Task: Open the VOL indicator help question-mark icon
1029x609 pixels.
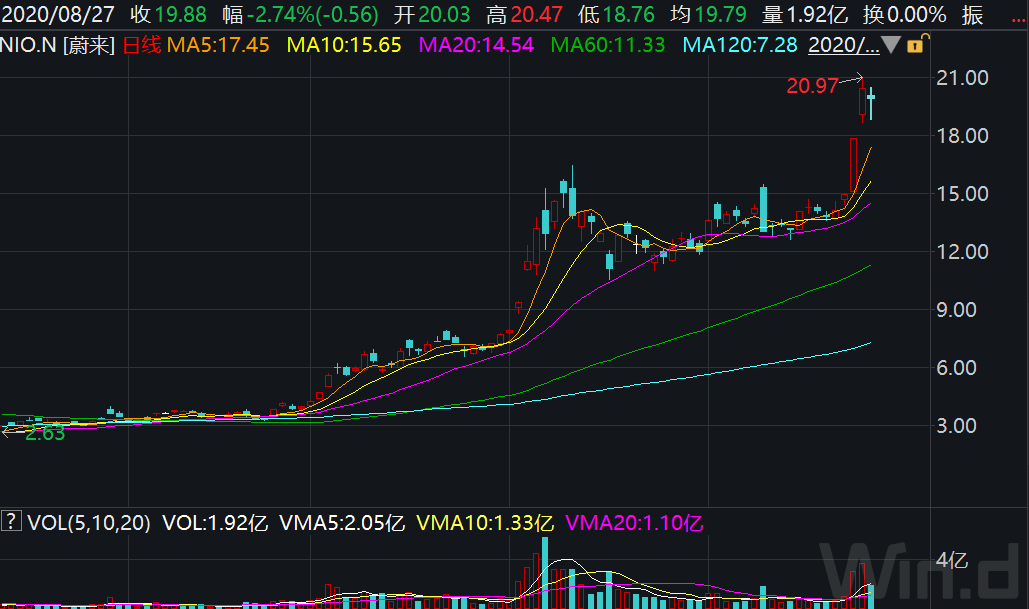Action: [x=10, y=522]
